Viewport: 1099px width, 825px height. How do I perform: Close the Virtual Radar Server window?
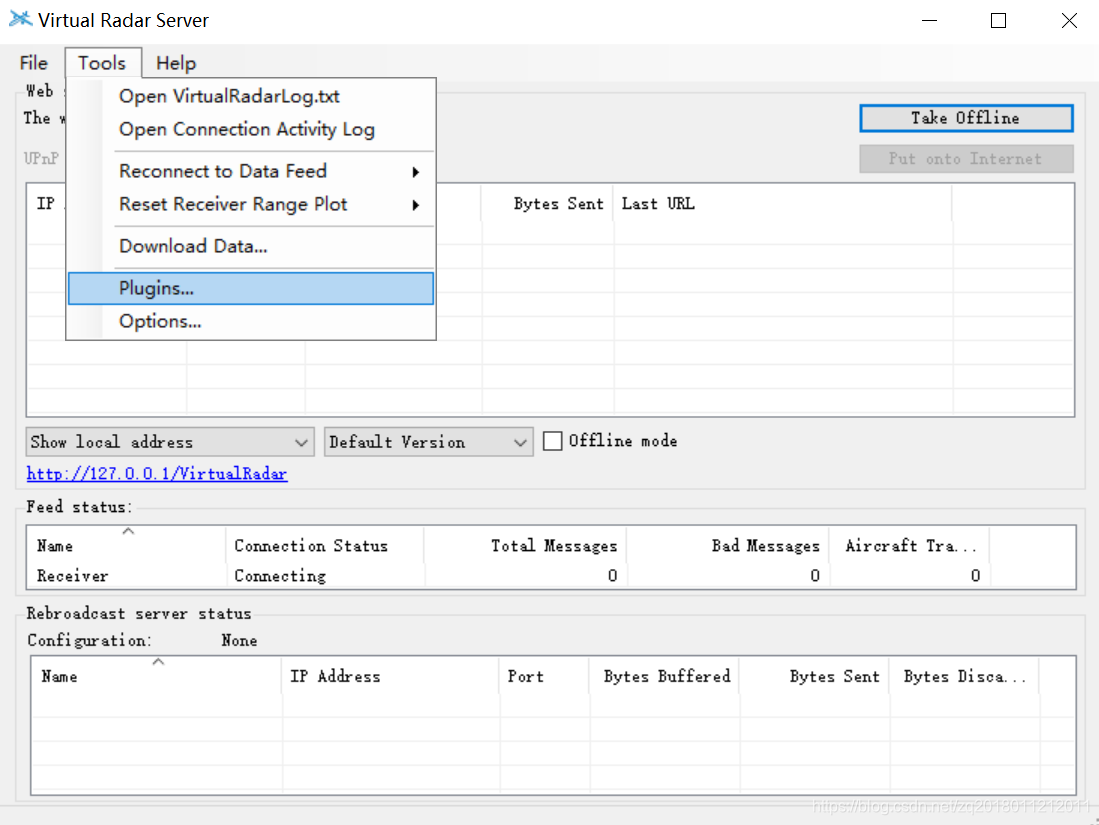[x=1069, y=20]
